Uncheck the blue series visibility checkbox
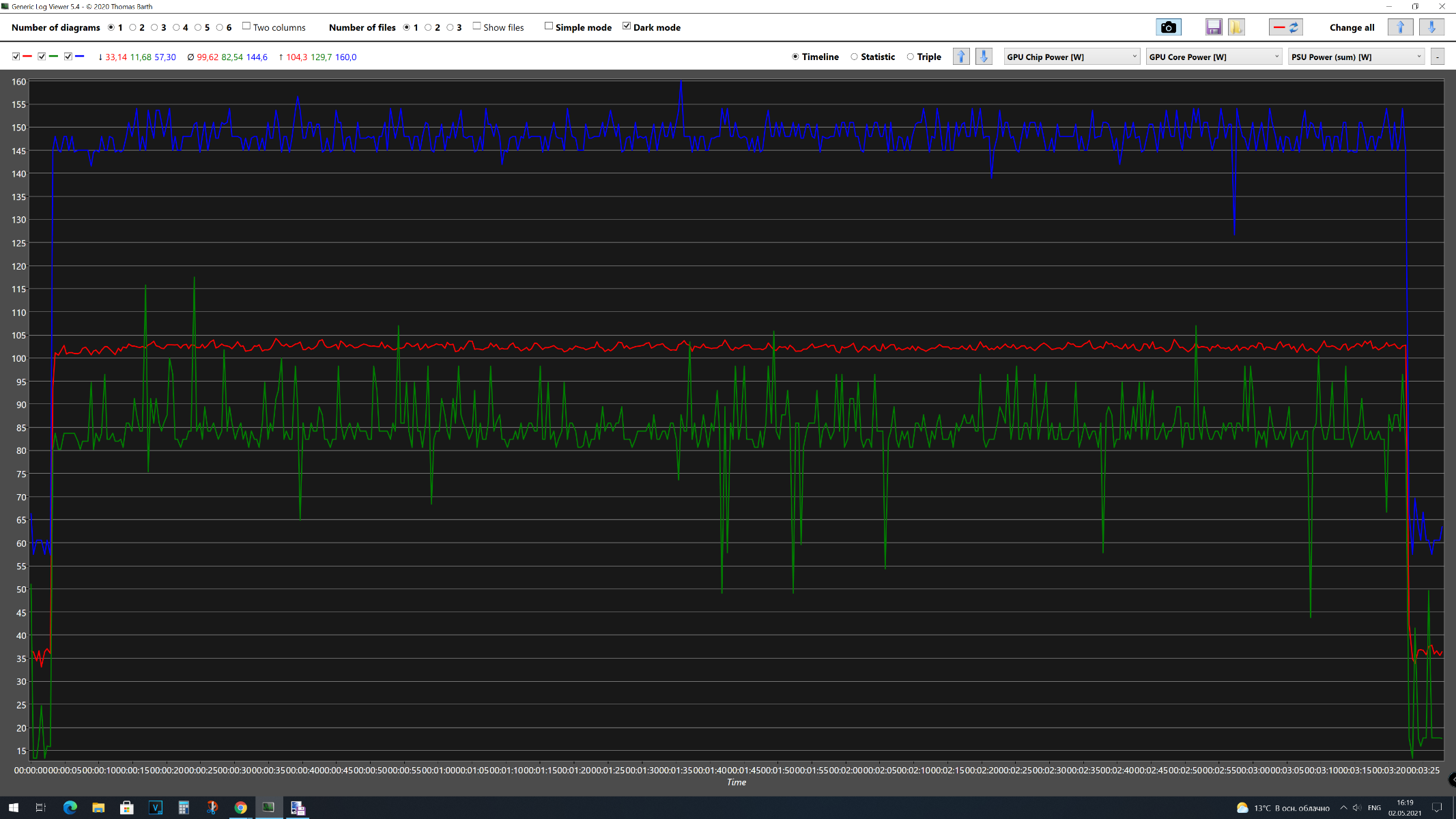1456x819 pixels. [x=68, y=57]
